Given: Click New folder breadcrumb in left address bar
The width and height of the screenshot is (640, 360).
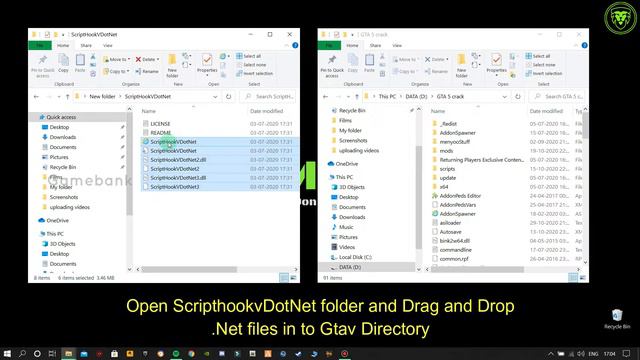Looking at the screenshot, I should [x=102, y=97].
